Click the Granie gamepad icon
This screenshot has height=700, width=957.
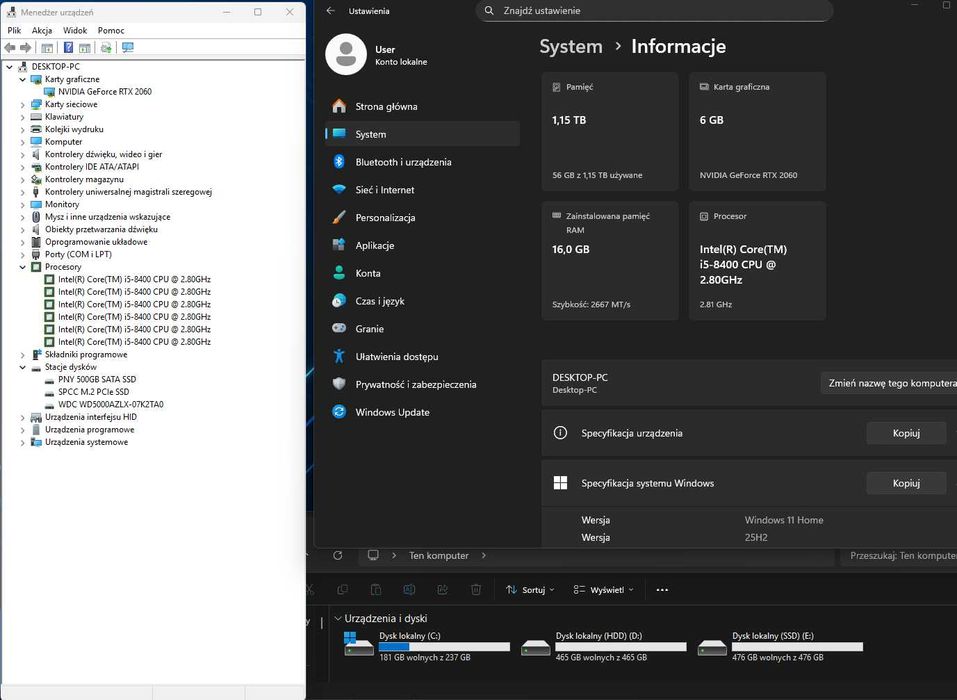tap(339, 328)
